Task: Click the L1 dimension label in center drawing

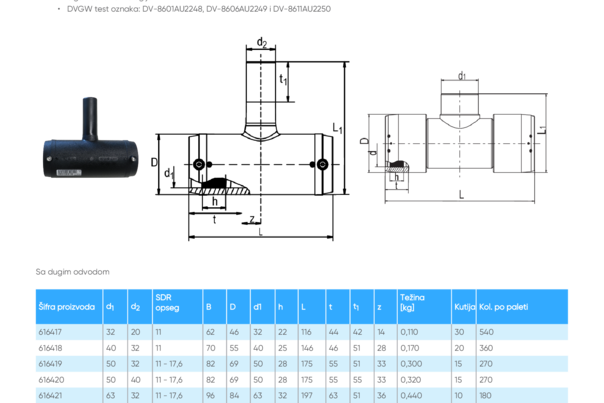Action: [337, 128]
